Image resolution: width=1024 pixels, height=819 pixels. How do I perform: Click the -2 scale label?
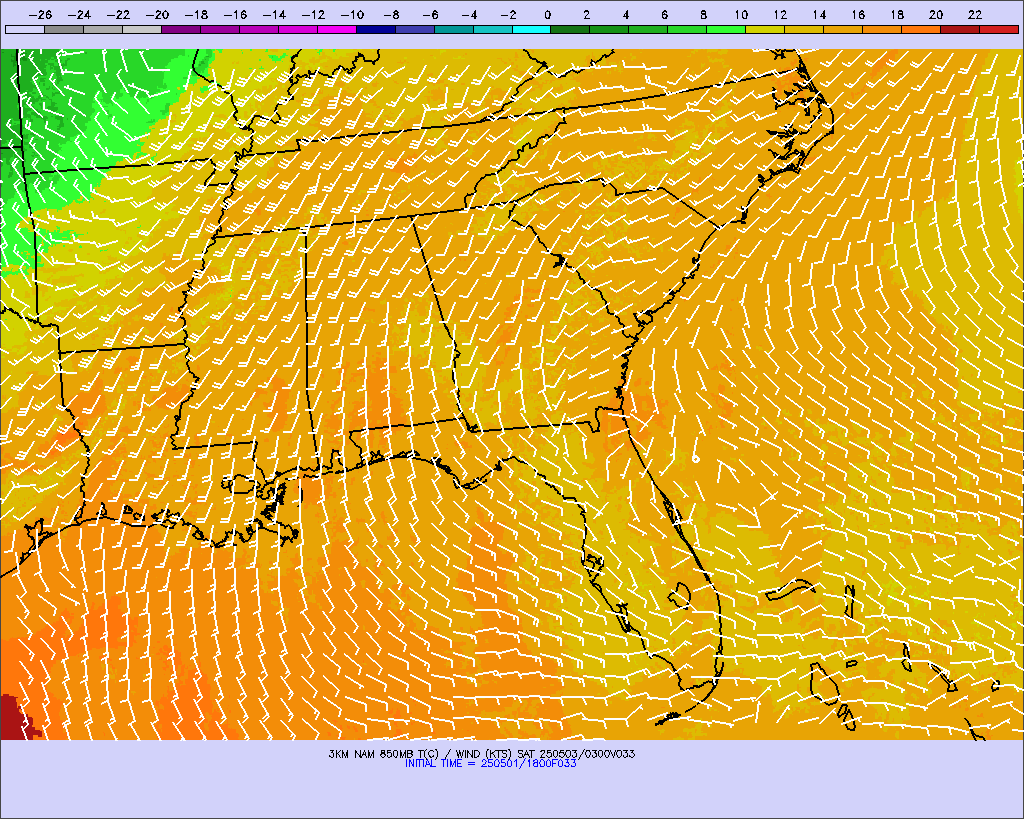click(508, 15)
